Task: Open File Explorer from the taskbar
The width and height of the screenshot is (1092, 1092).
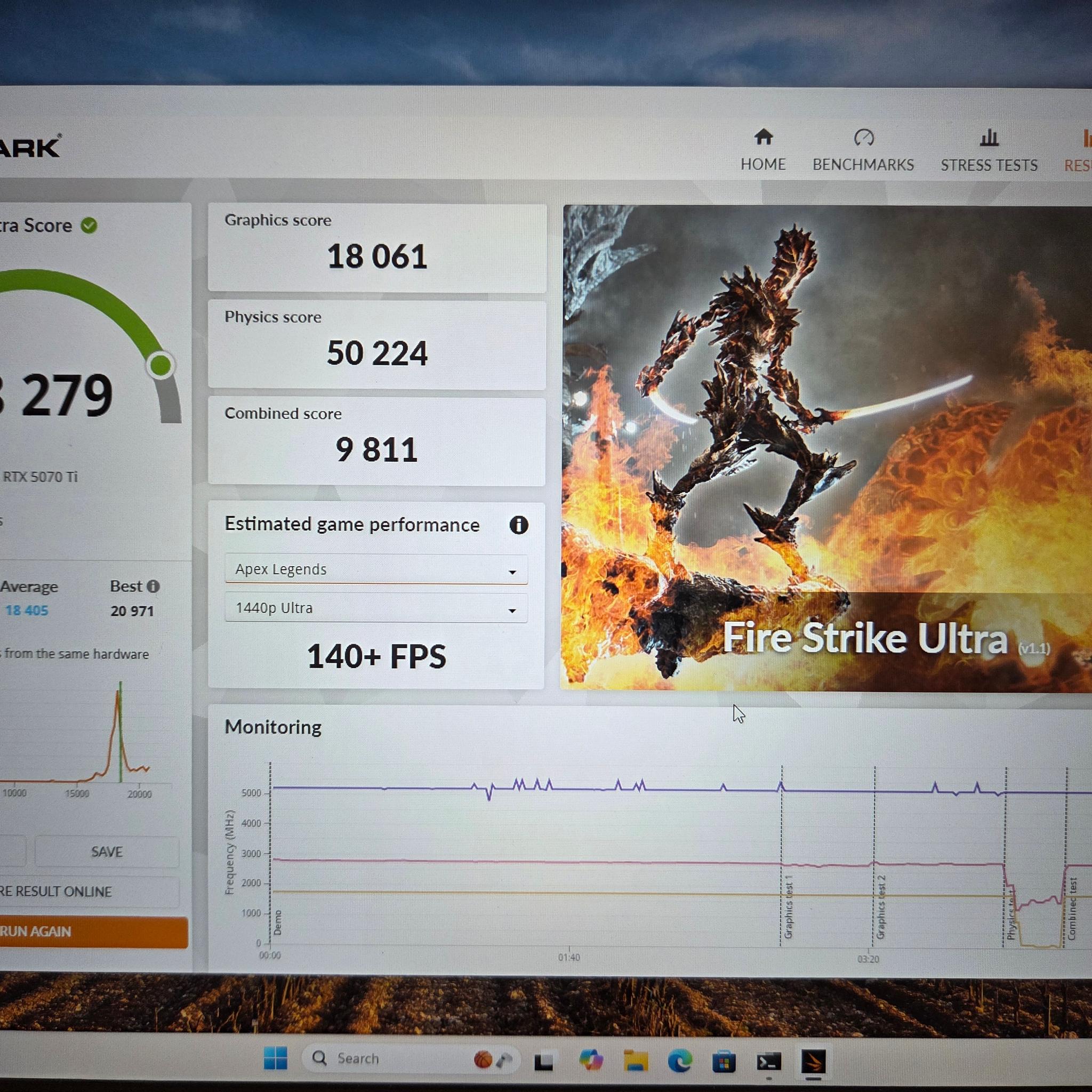Action: click(635, 1060)
